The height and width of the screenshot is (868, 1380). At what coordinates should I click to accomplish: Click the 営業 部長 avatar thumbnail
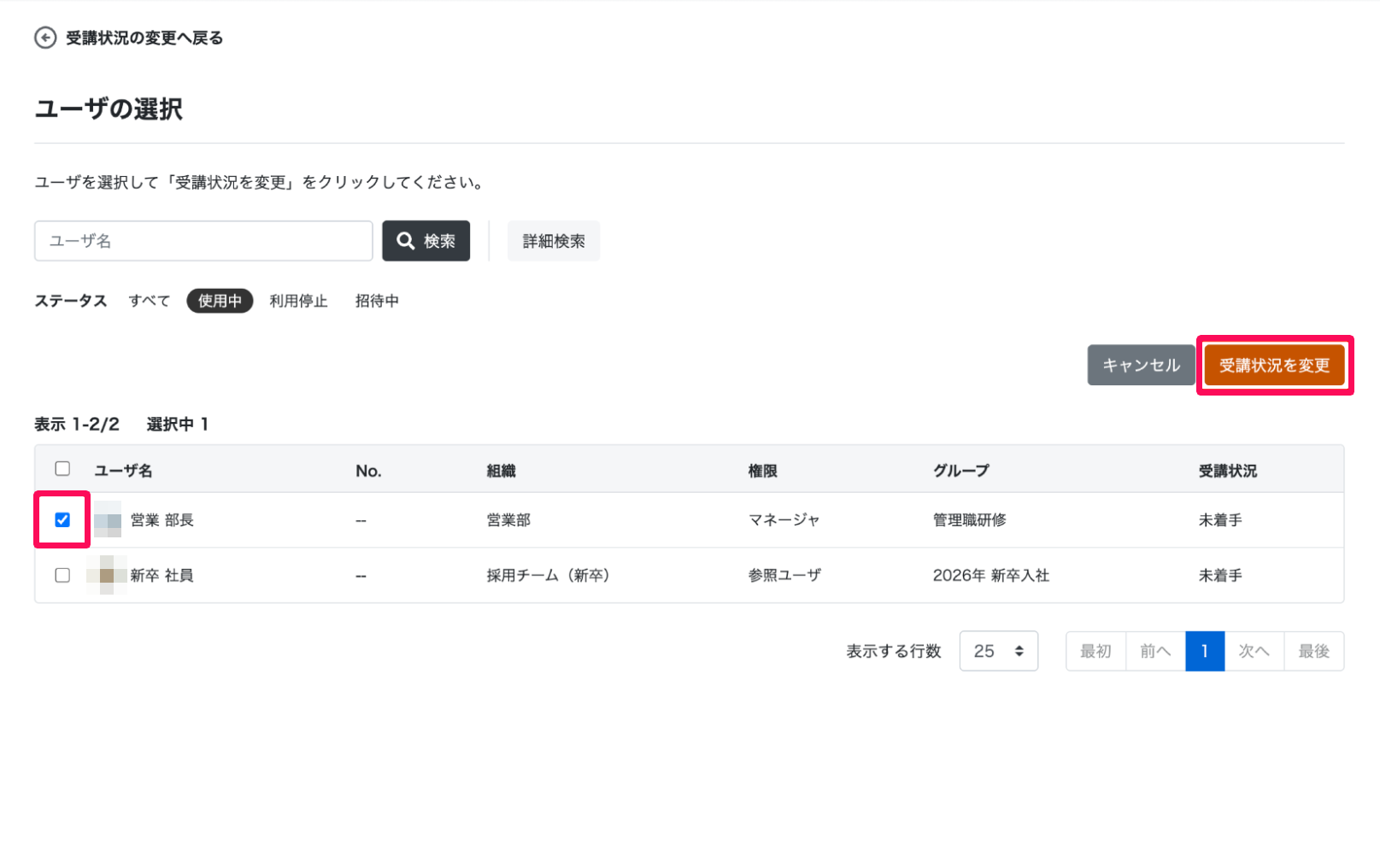tap(108, 519)
